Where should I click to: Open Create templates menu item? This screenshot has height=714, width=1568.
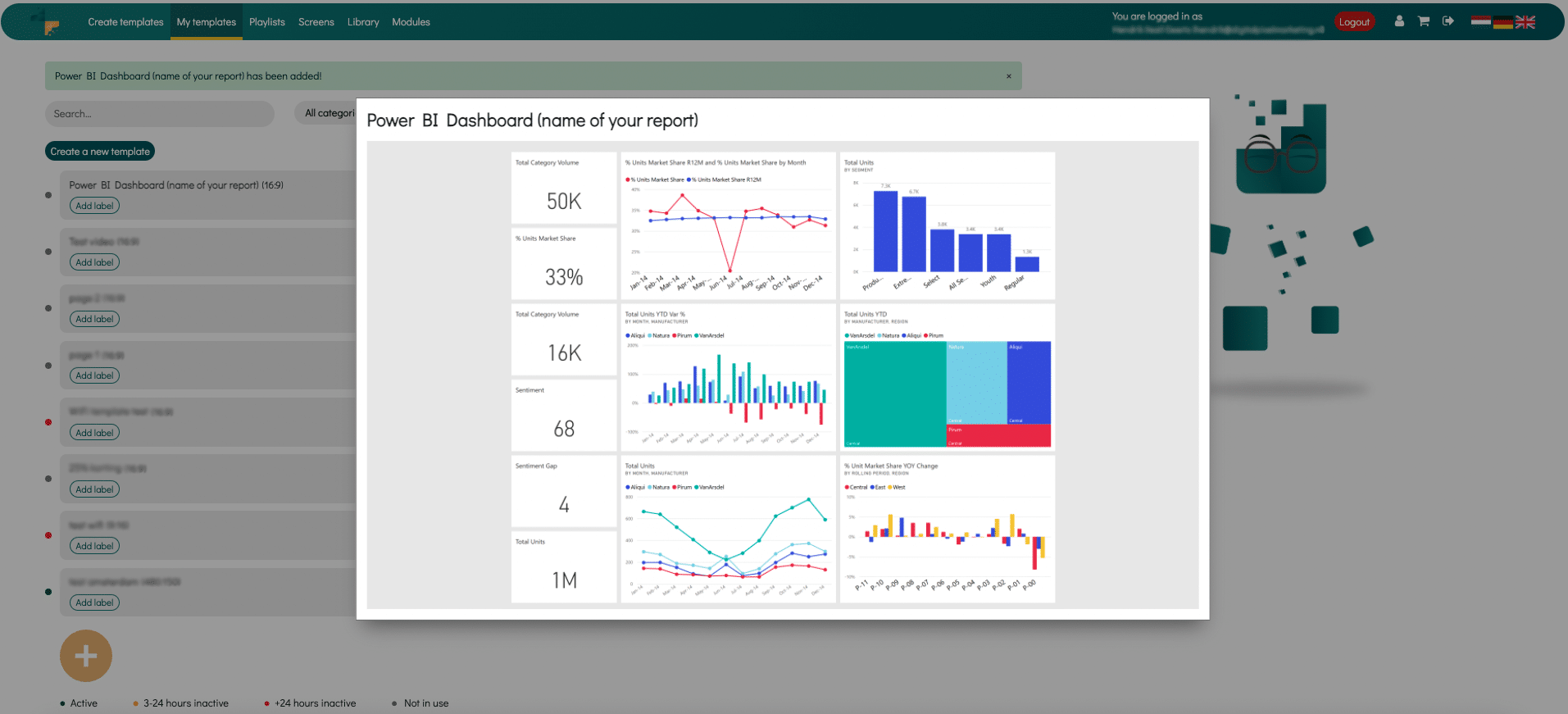(x=125, y=22)
